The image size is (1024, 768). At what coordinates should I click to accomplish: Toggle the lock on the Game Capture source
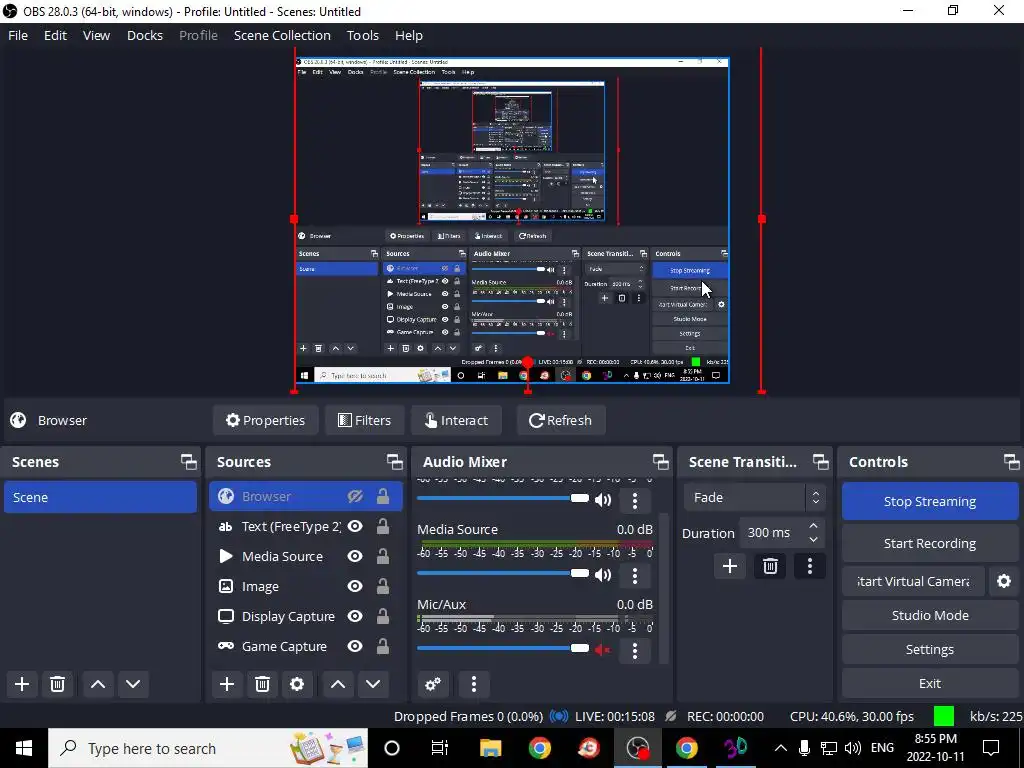[383, 647]
